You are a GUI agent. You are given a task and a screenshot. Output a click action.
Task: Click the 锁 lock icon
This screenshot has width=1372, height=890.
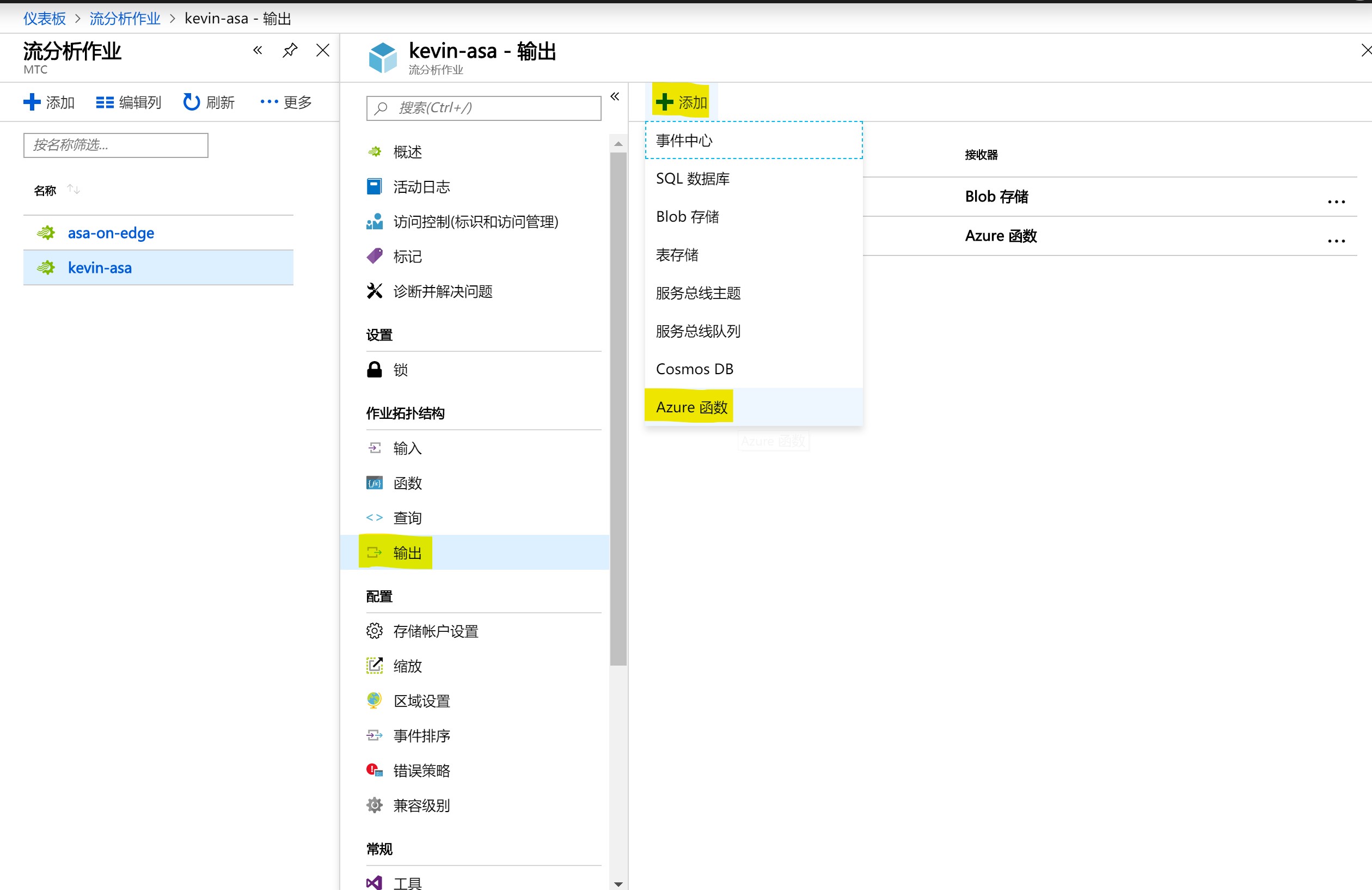coord(375,370)
